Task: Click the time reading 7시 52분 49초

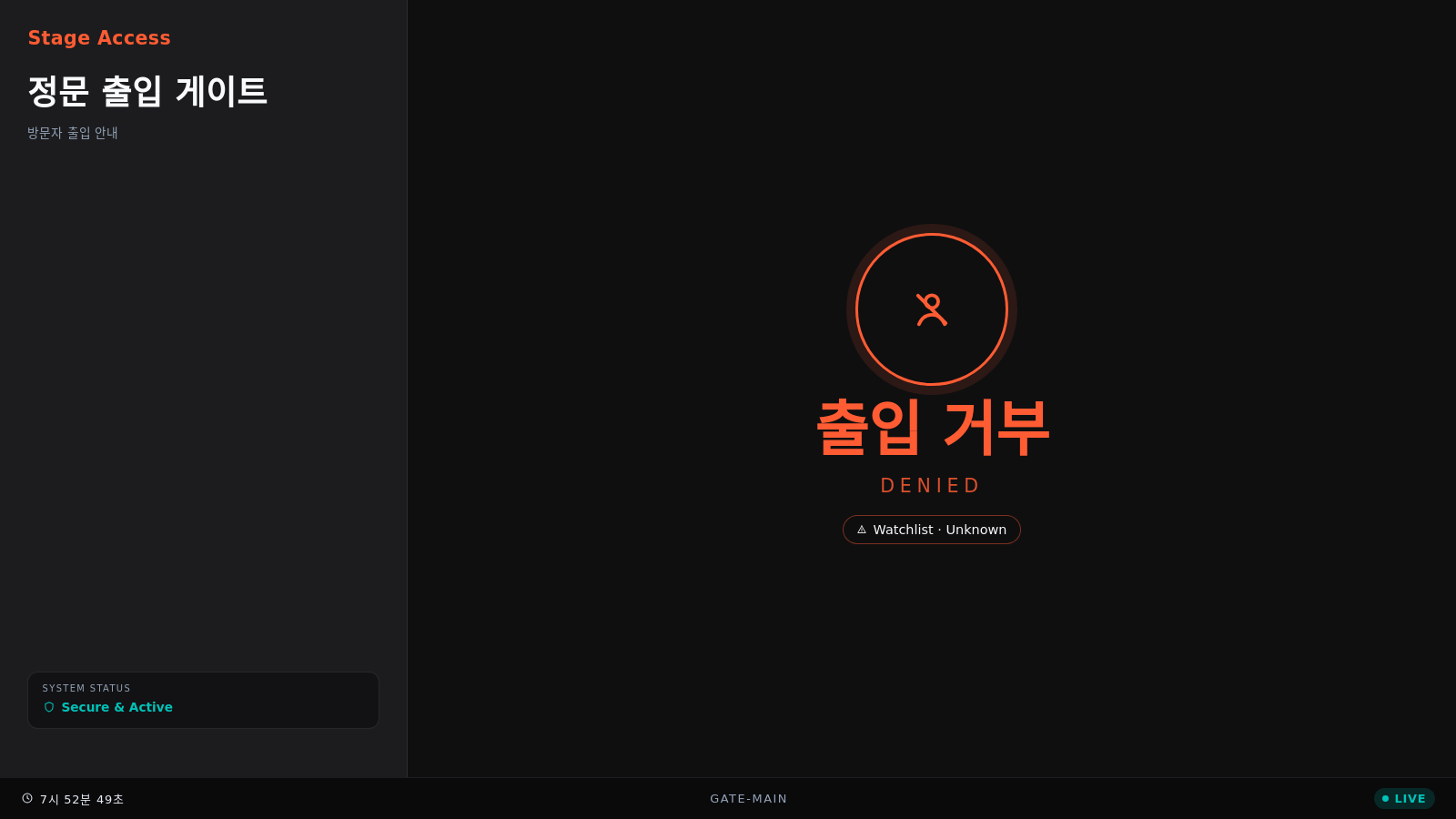Action: coord(82,799)
